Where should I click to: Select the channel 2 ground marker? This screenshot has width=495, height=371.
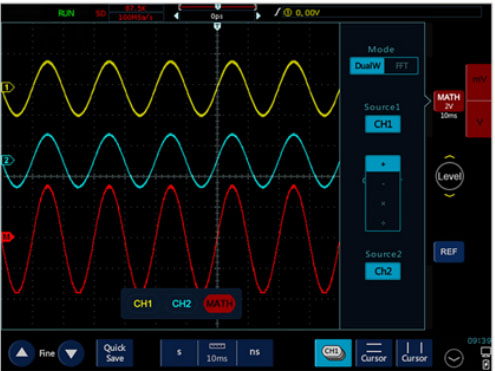point(7,160)
